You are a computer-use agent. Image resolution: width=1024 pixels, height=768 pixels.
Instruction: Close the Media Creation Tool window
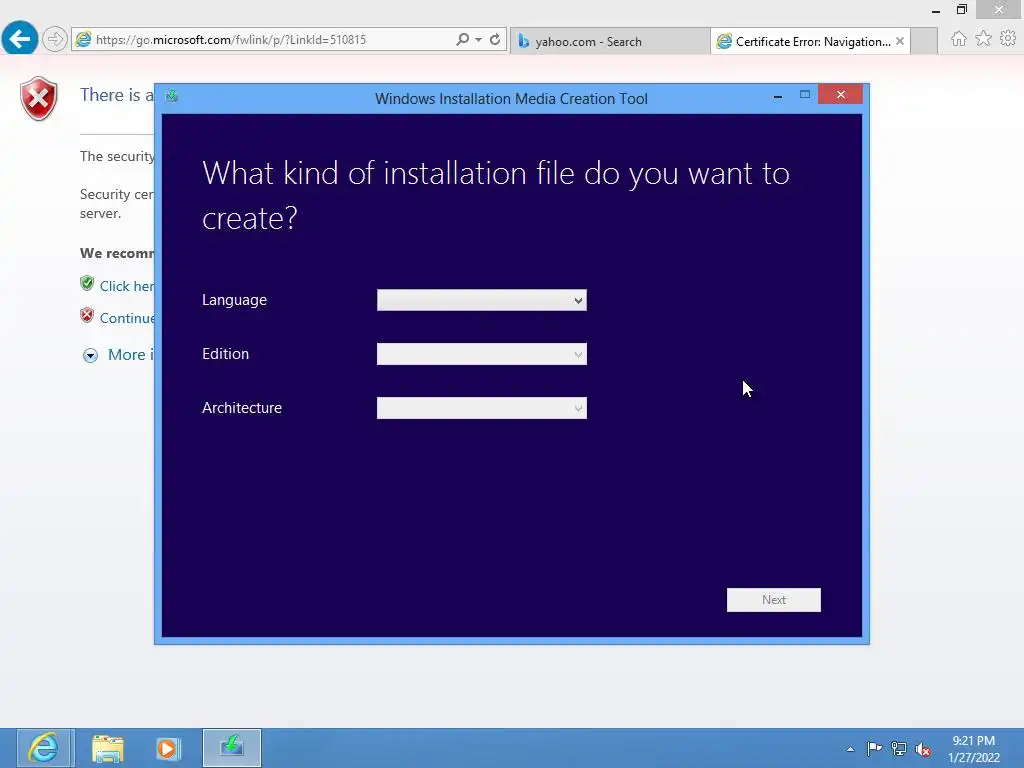click(x=840, y=95)
